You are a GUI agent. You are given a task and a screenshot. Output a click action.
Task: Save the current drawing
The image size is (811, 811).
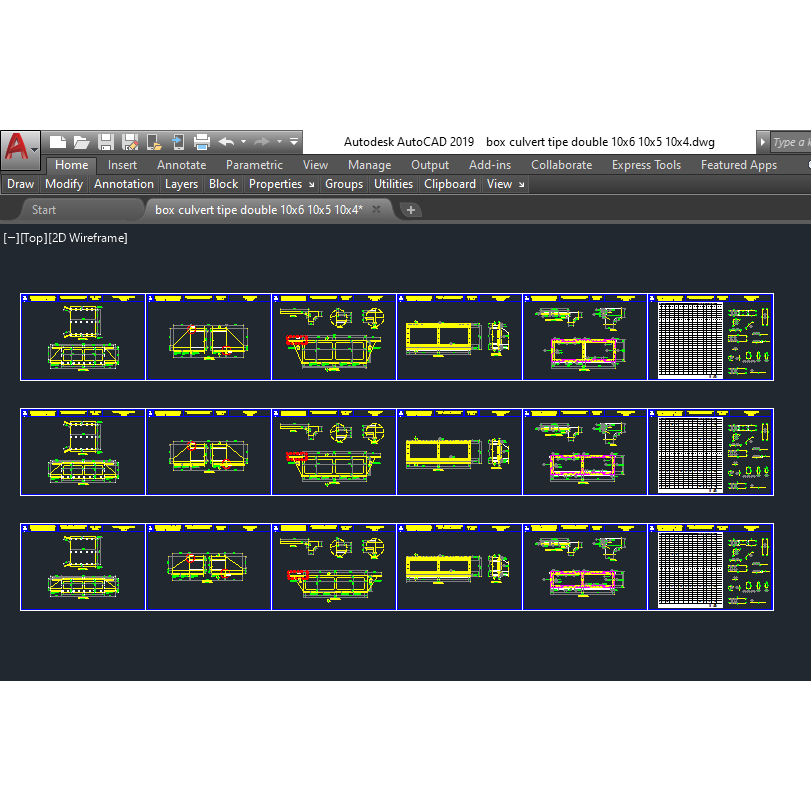coord(106,142)
